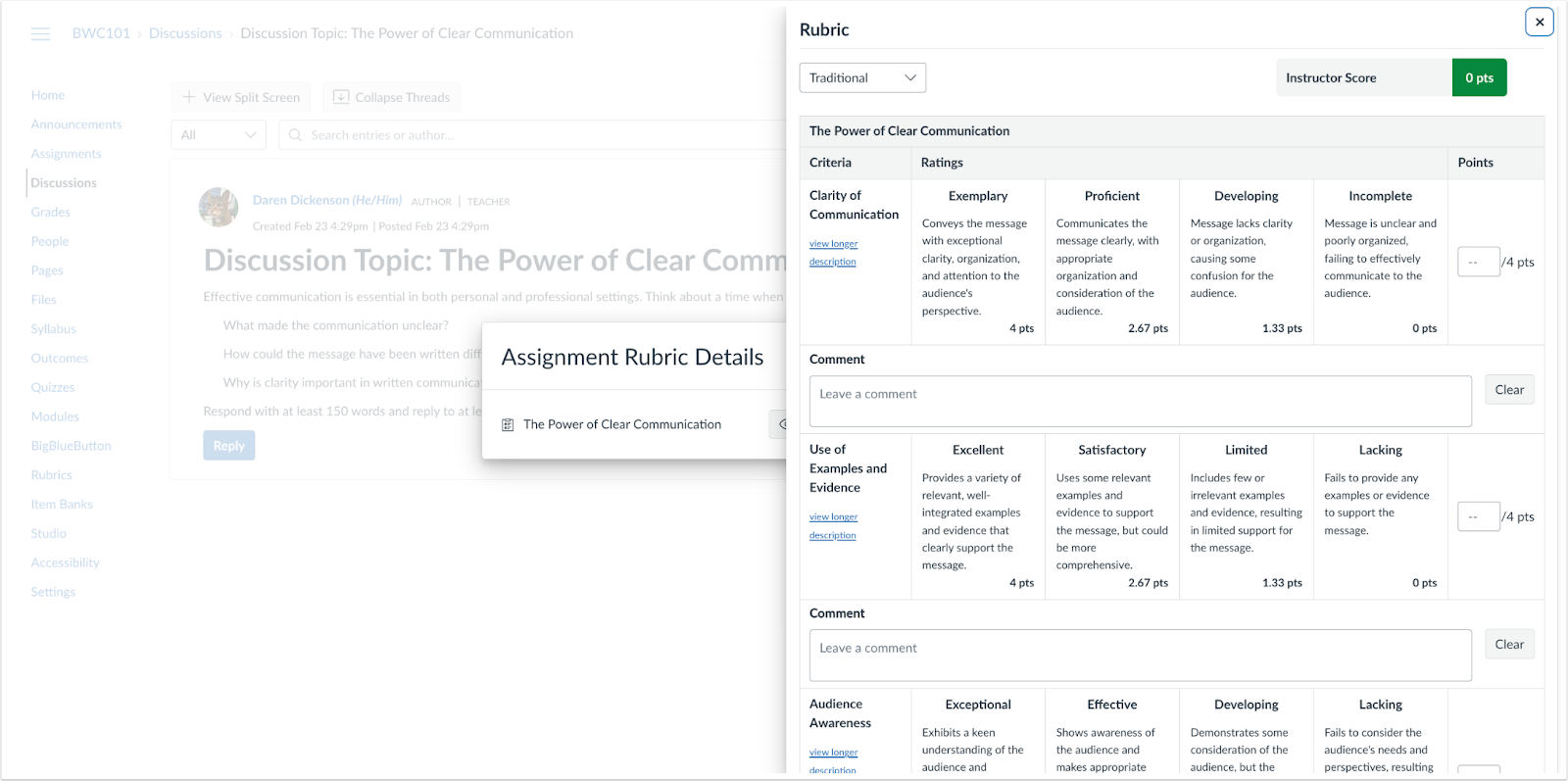Viewport: 1568px width, 781px height.
Task: Click Collapse Threads button
Action: point(391,97)
